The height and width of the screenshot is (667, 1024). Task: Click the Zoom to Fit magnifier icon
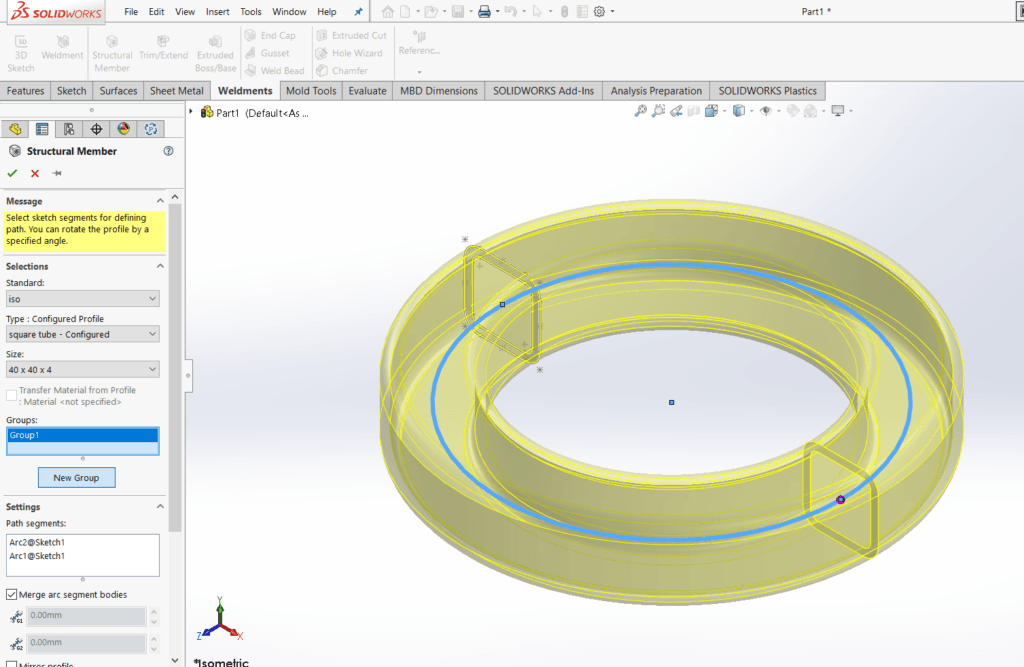641,111
